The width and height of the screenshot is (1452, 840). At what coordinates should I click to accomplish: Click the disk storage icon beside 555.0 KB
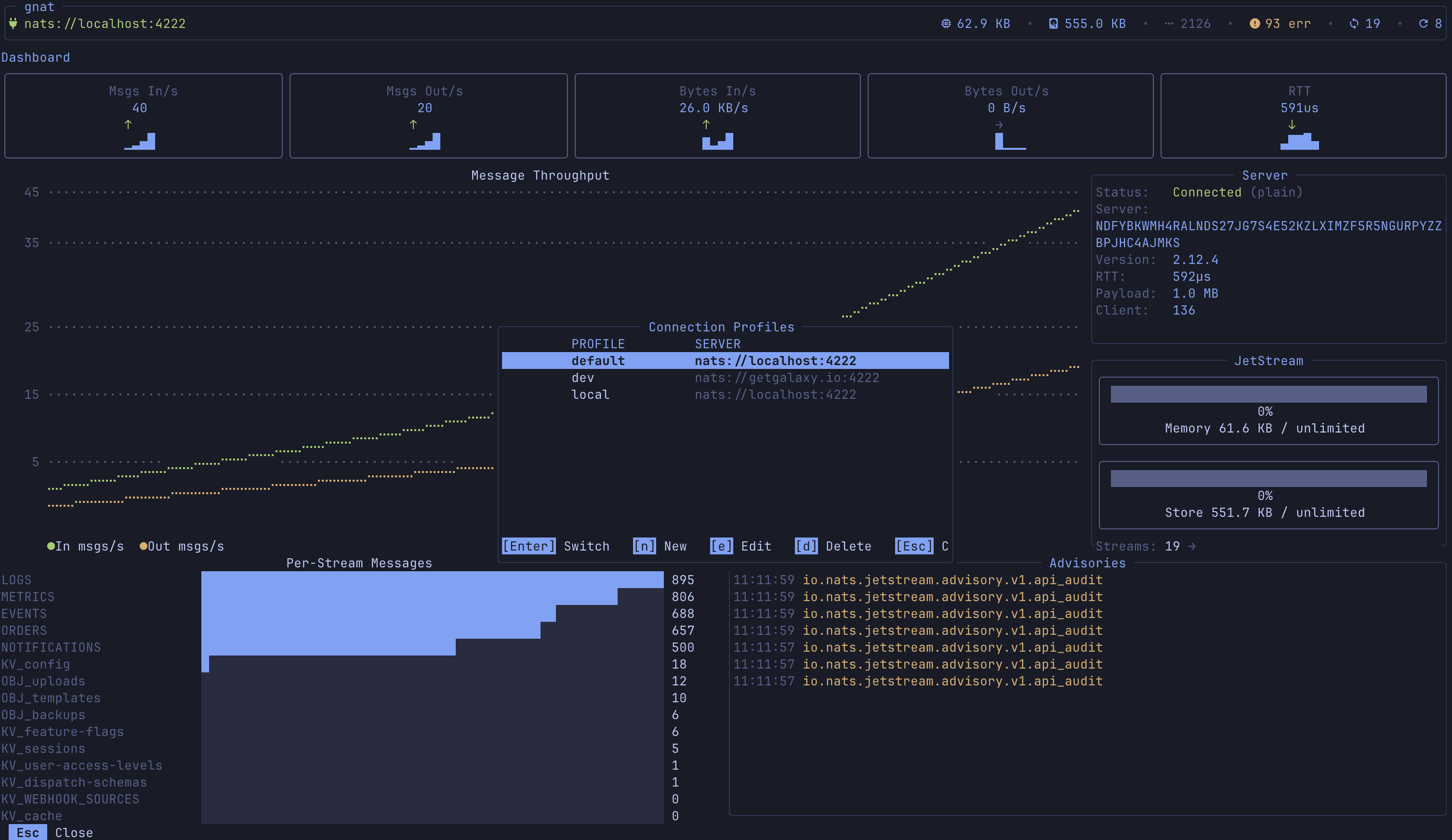[1053, 24]
